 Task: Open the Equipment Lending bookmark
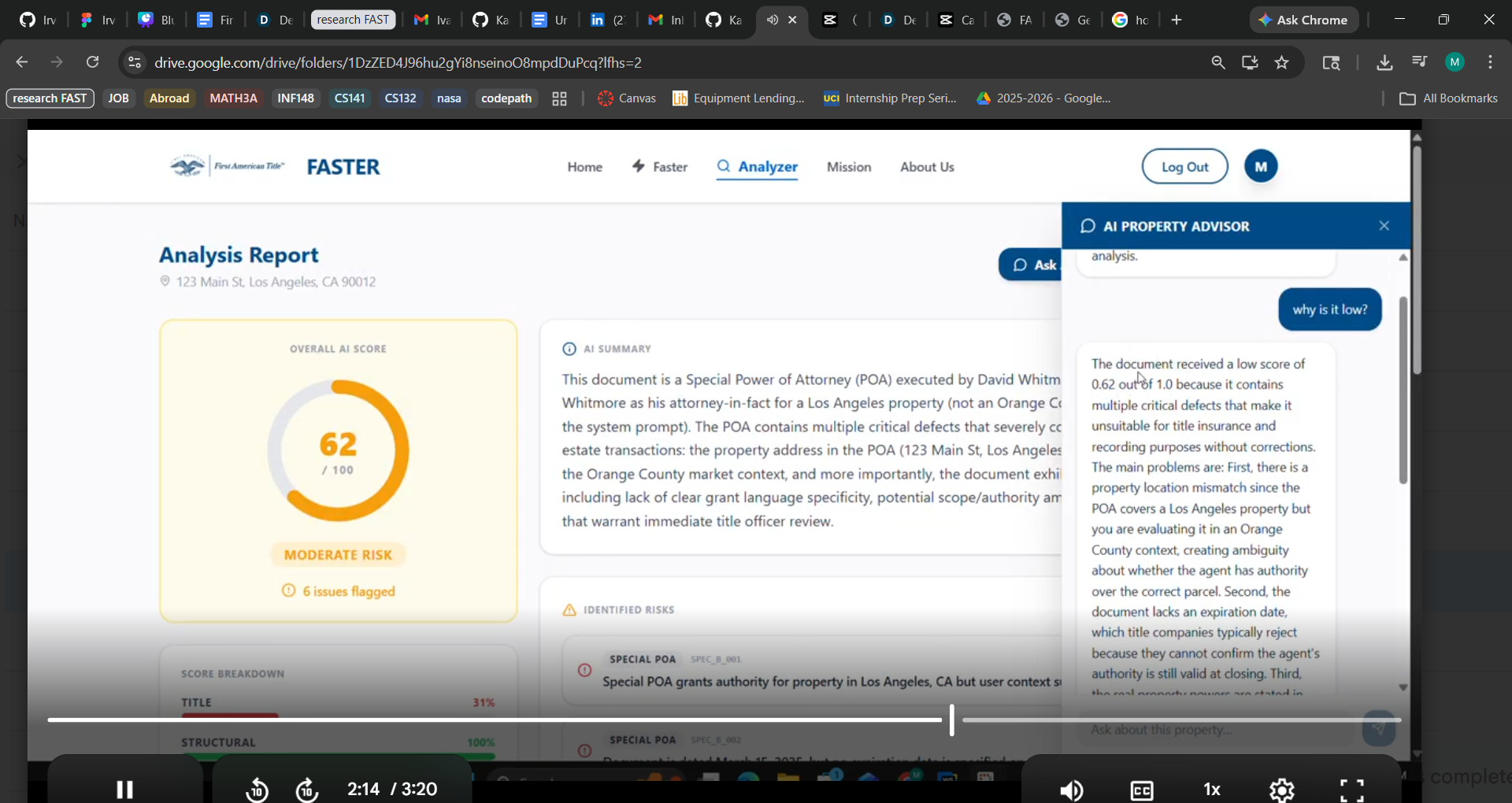[x=739, y=98]
